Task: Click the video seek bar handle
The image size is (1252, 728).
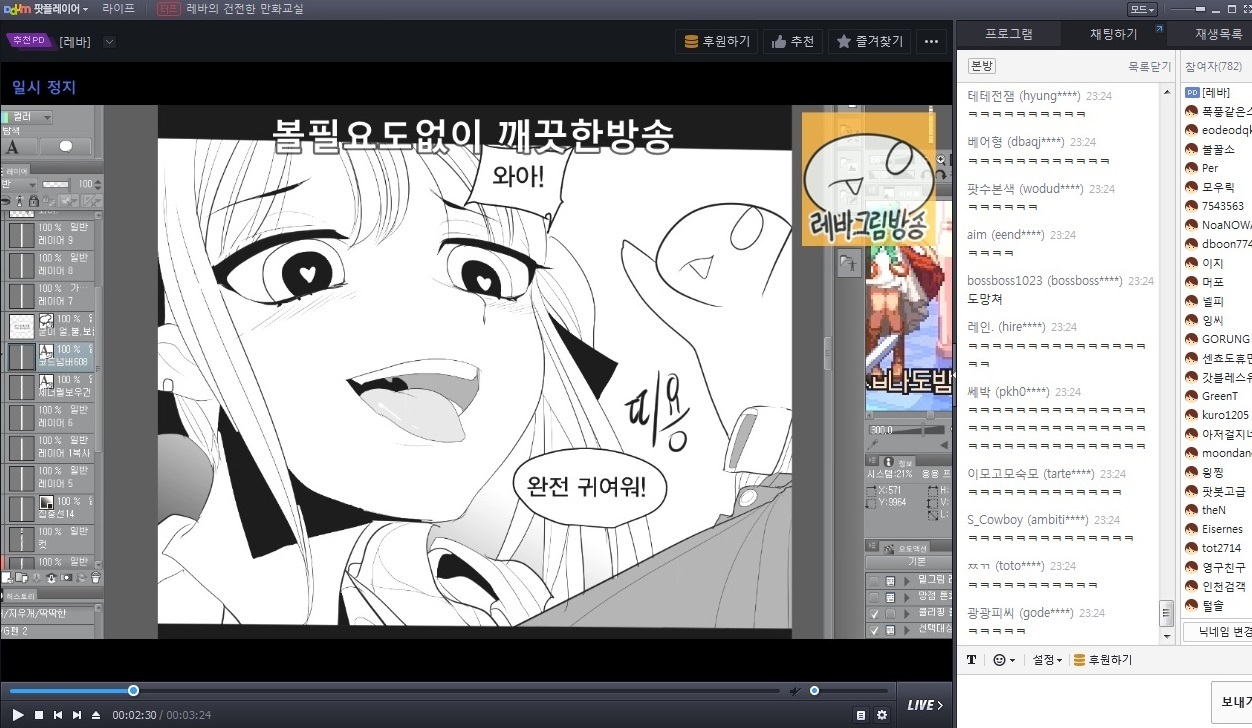Action: tap(133, 691)
